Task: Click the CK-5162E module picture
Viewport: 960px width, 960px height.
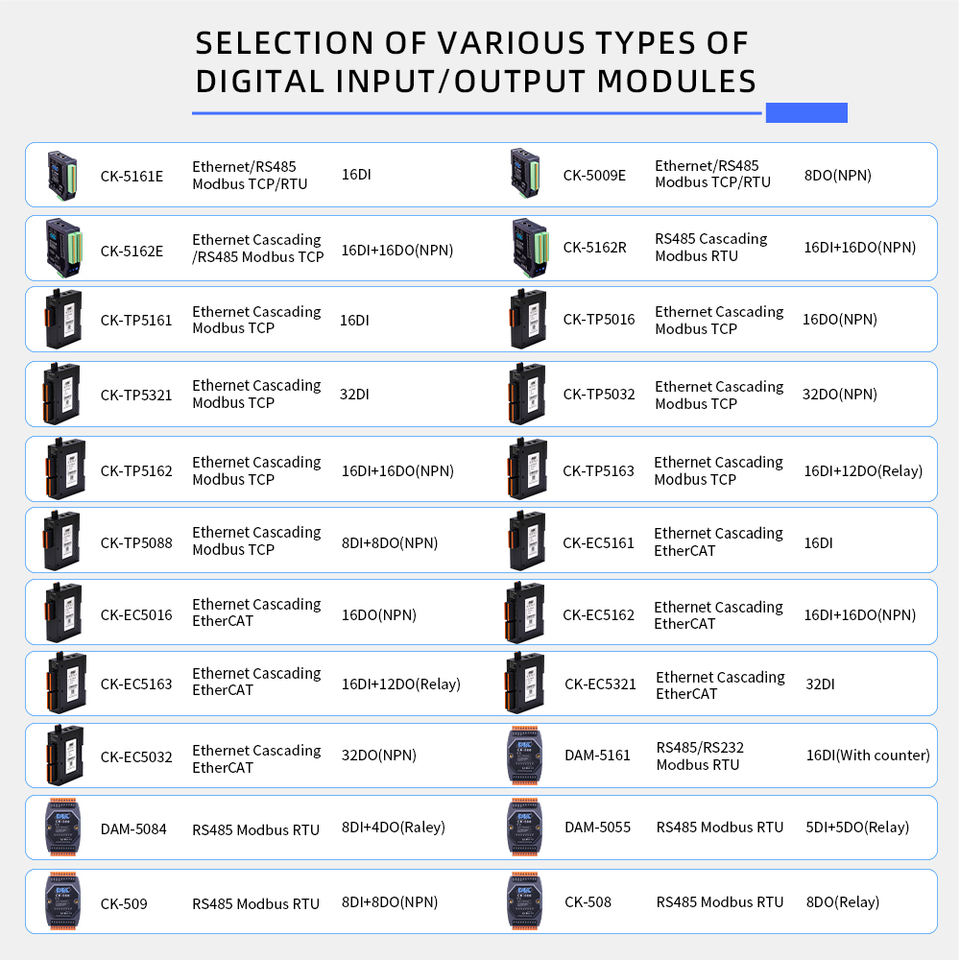Action: point(63,248)
